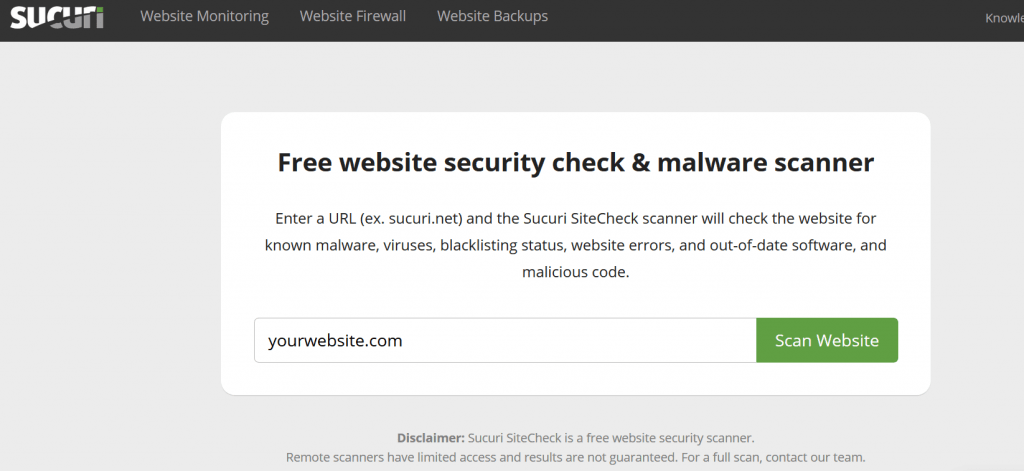Screen dimensions: 1024x471
Task: Click 'free website security scanner' disclaimer text
Action: 666,438
